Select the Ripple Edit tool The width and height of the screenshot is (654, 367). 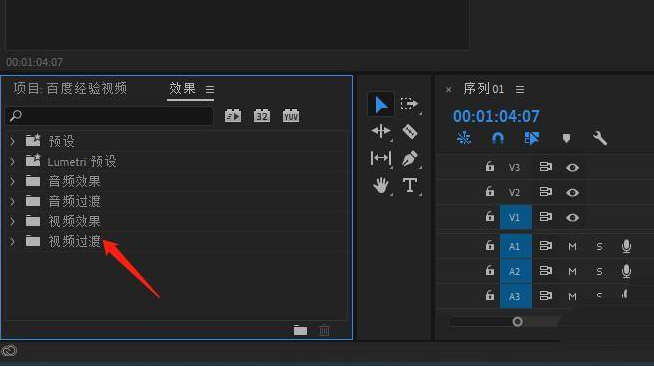[381, 131]
